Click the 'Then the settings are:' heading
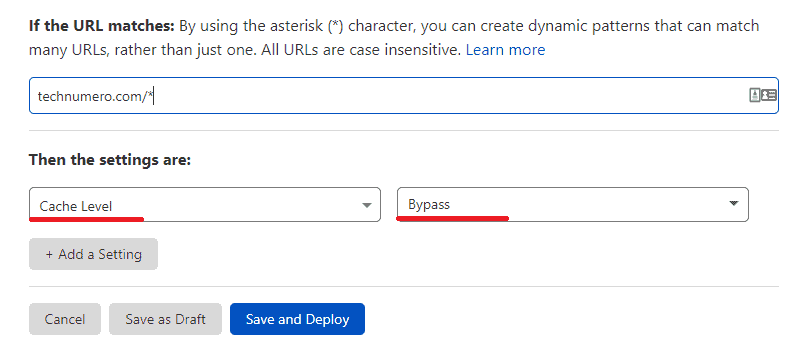Viewport: 811px width, 362px height. (x=110, y=160)
